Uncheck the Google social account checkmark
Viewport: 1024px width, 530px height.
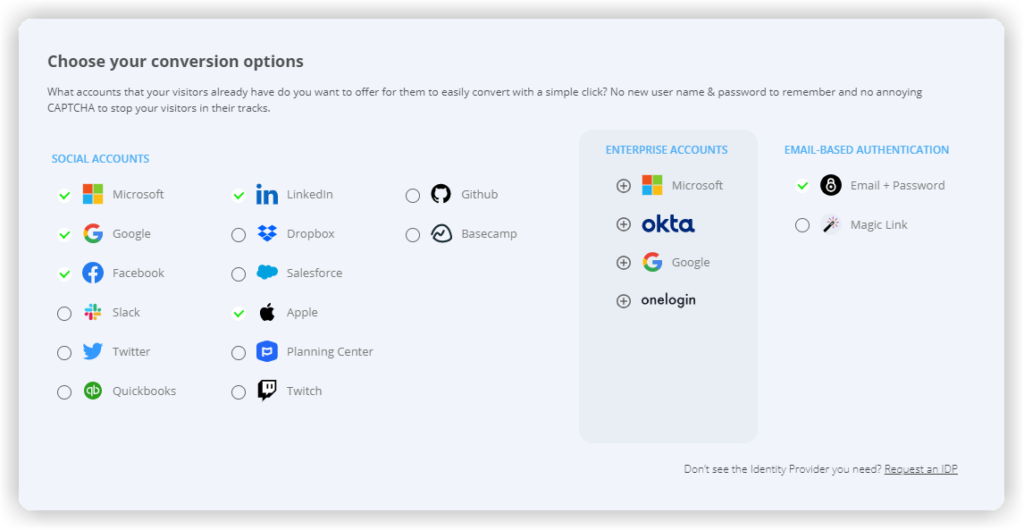(x=64, y=234)
